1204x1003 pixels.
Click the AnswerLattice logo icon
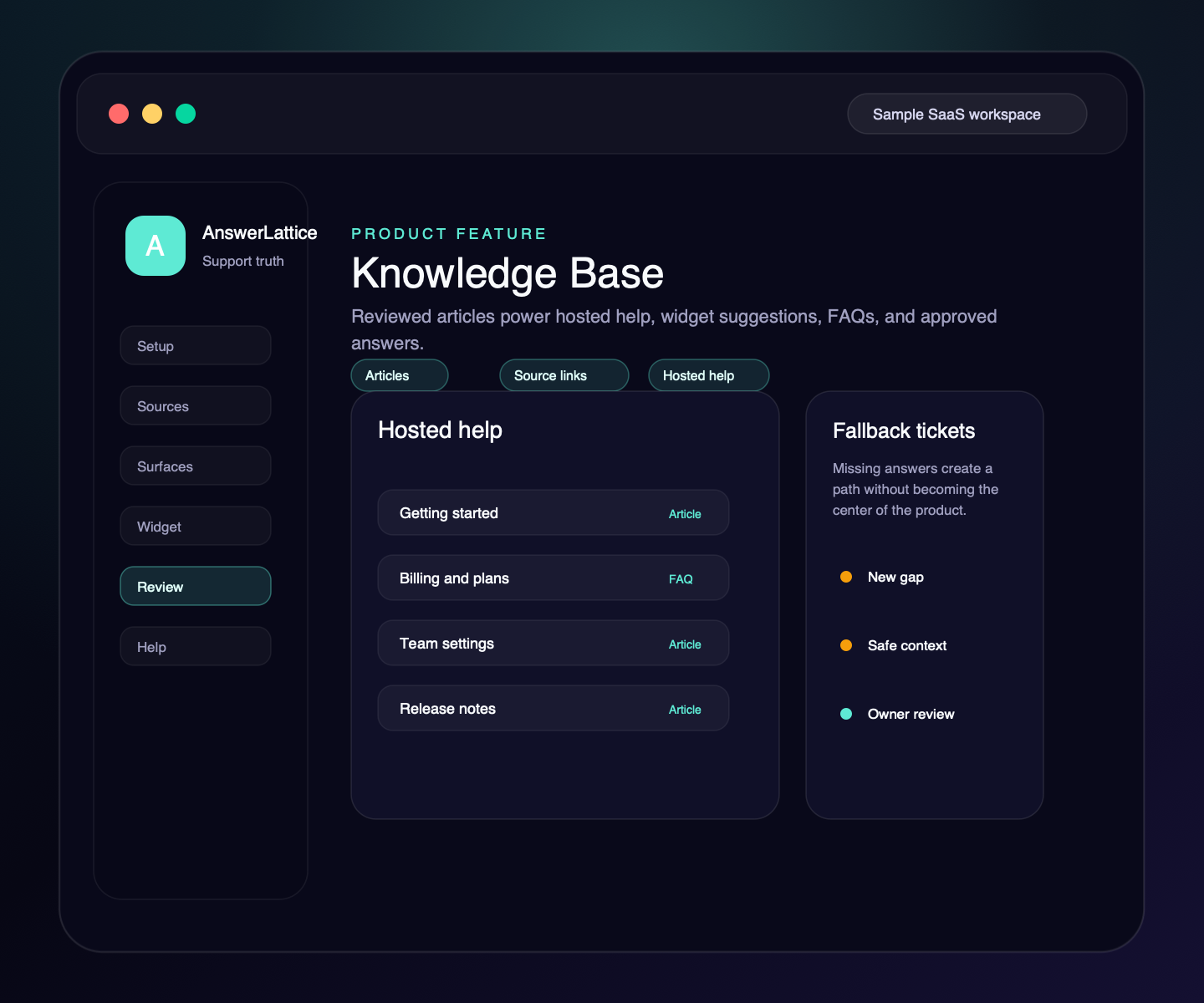(x=156, y=246)
